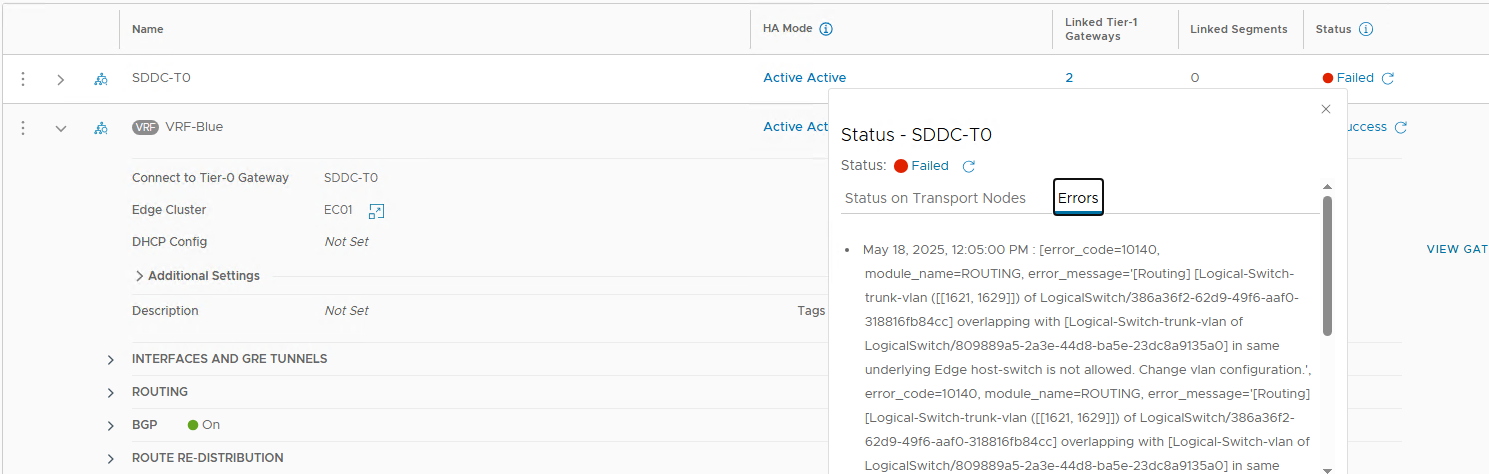
Task: Open the SDDC-T0 Linked Tier-1 Gateways count
Action: [1069, 78]
